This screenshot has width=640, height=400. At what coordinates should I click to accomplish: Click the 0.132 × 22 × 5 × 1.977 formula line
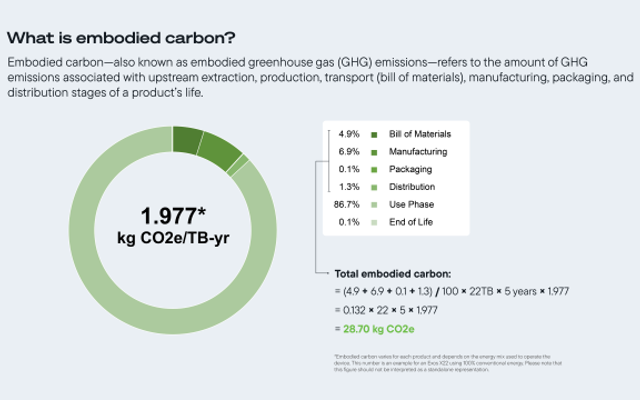pyautogui.click(x=388, y=310)
